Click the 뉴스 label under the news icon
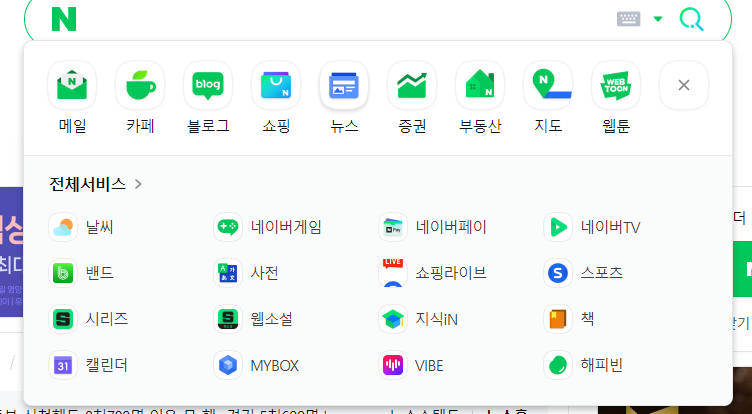 [344, 126]
